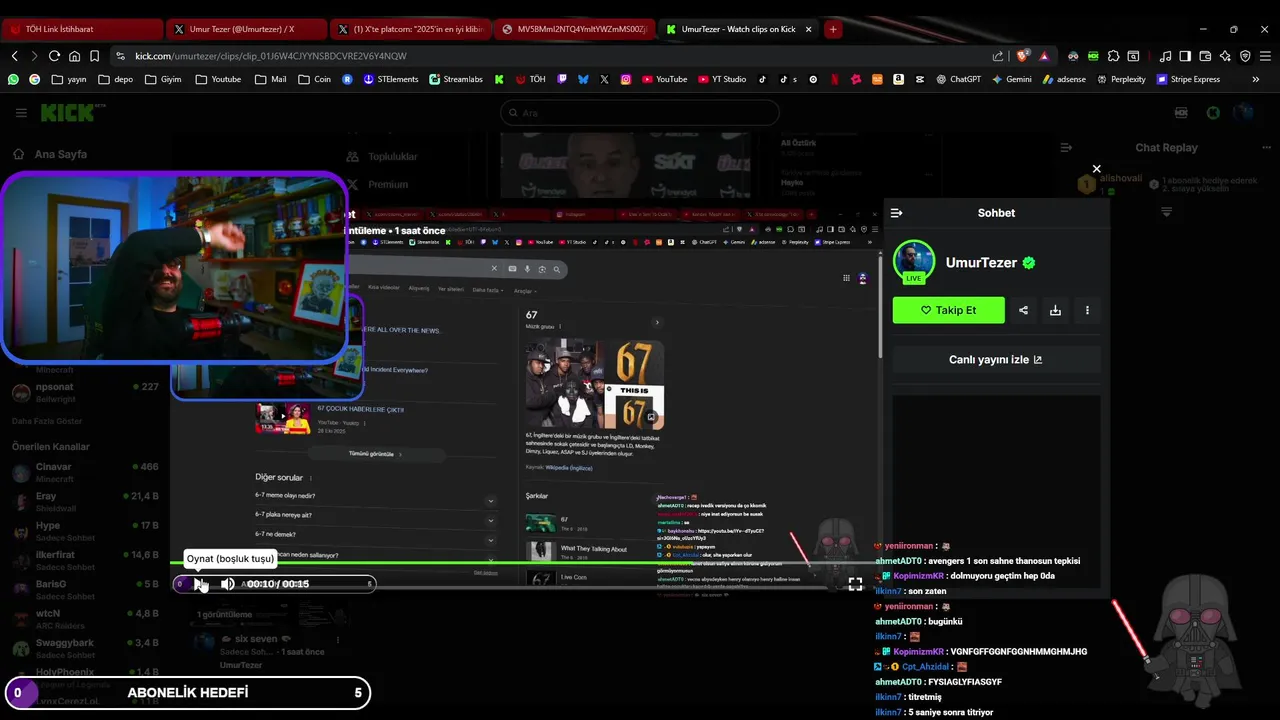Reload the page with the refresh icon
1280x720 pixels.
point(54,56)
